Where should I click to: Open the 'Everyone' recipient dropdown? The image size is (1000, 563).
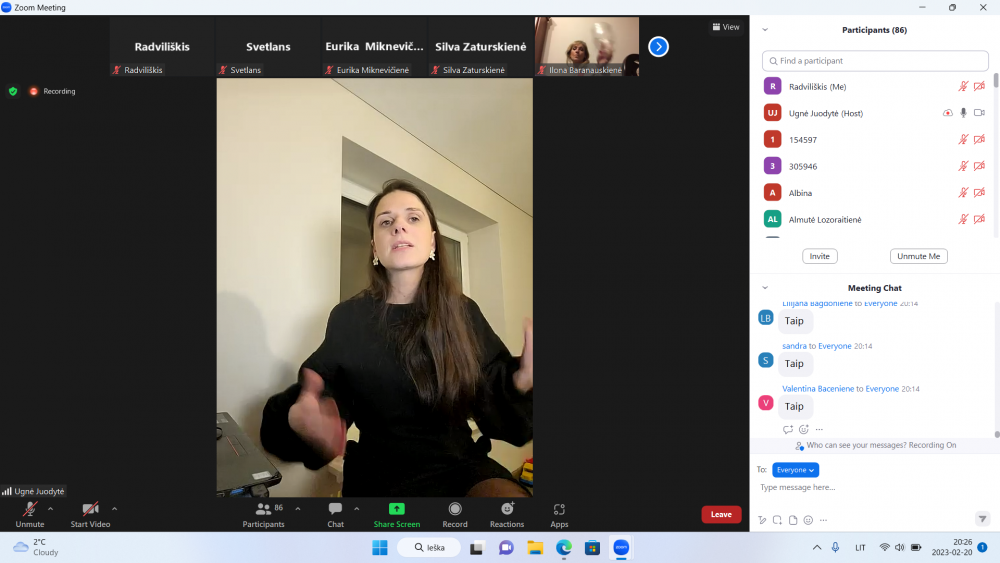795,470
